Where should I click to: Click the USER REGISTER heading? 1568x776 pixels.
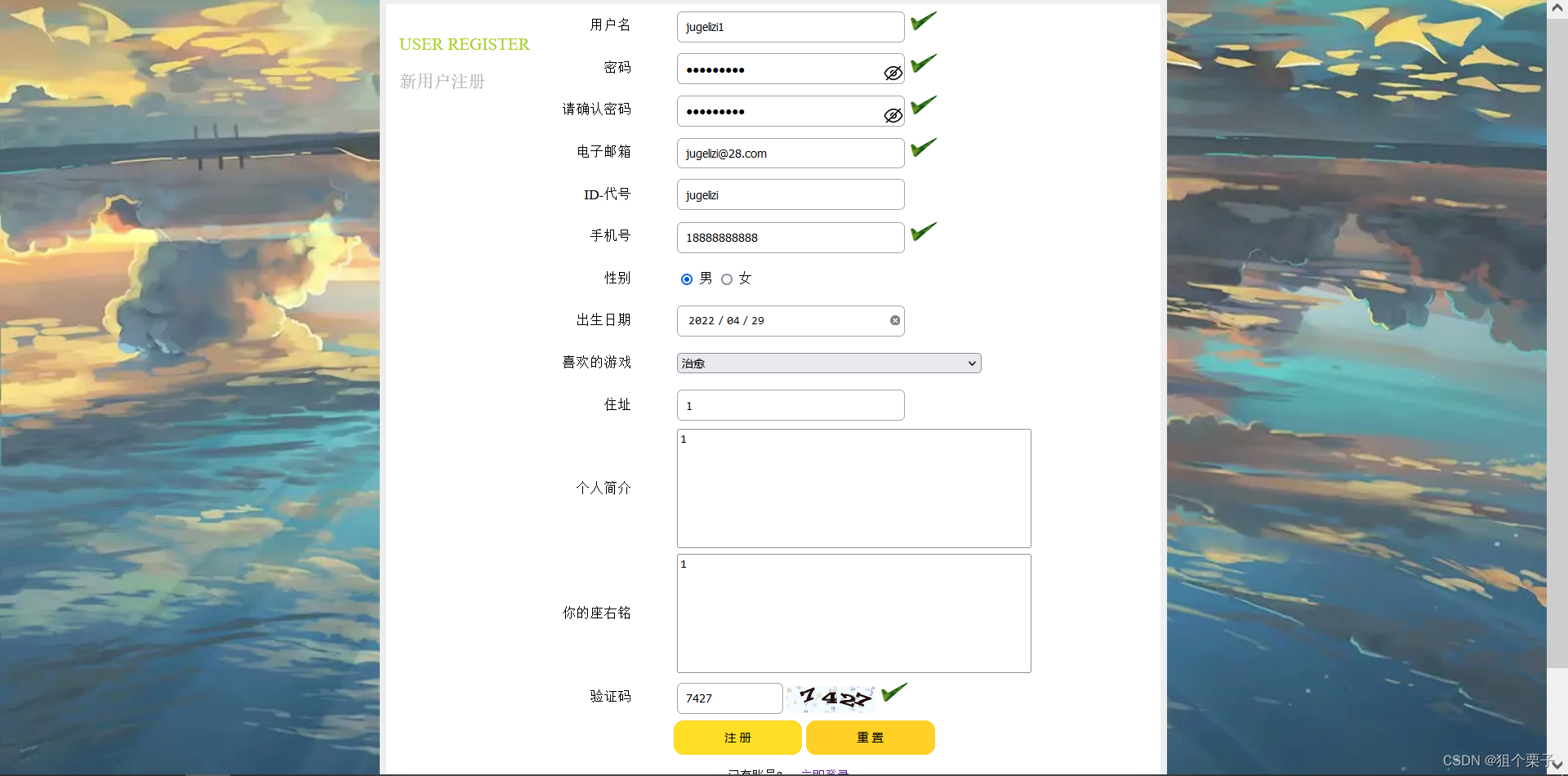click(x=464, y=44)
